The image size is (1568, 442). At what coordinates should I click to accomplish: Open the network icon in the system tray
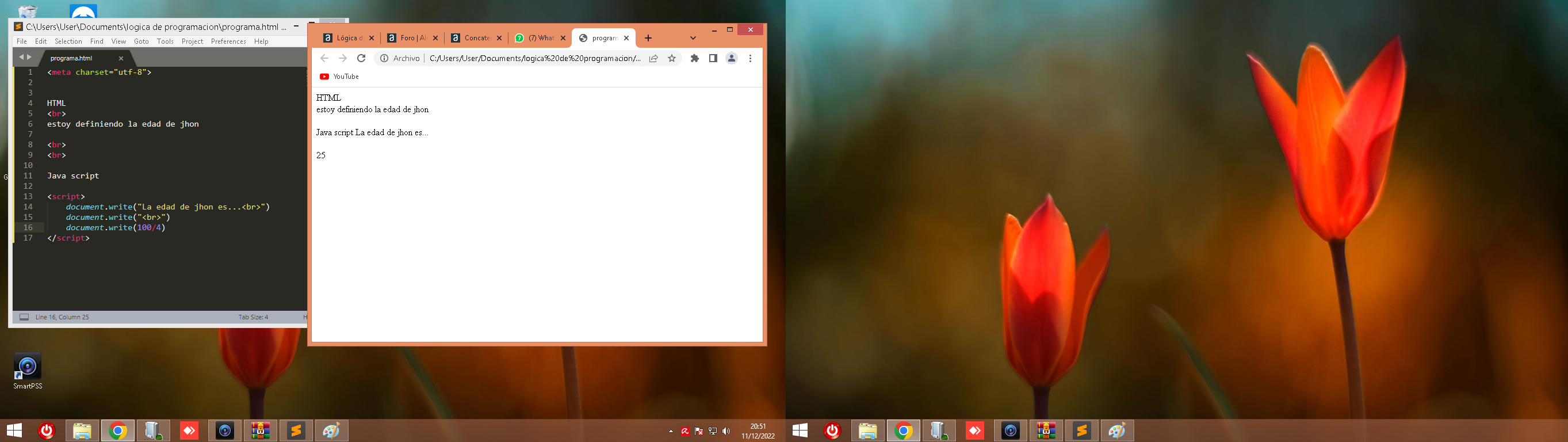pos(712,431)
